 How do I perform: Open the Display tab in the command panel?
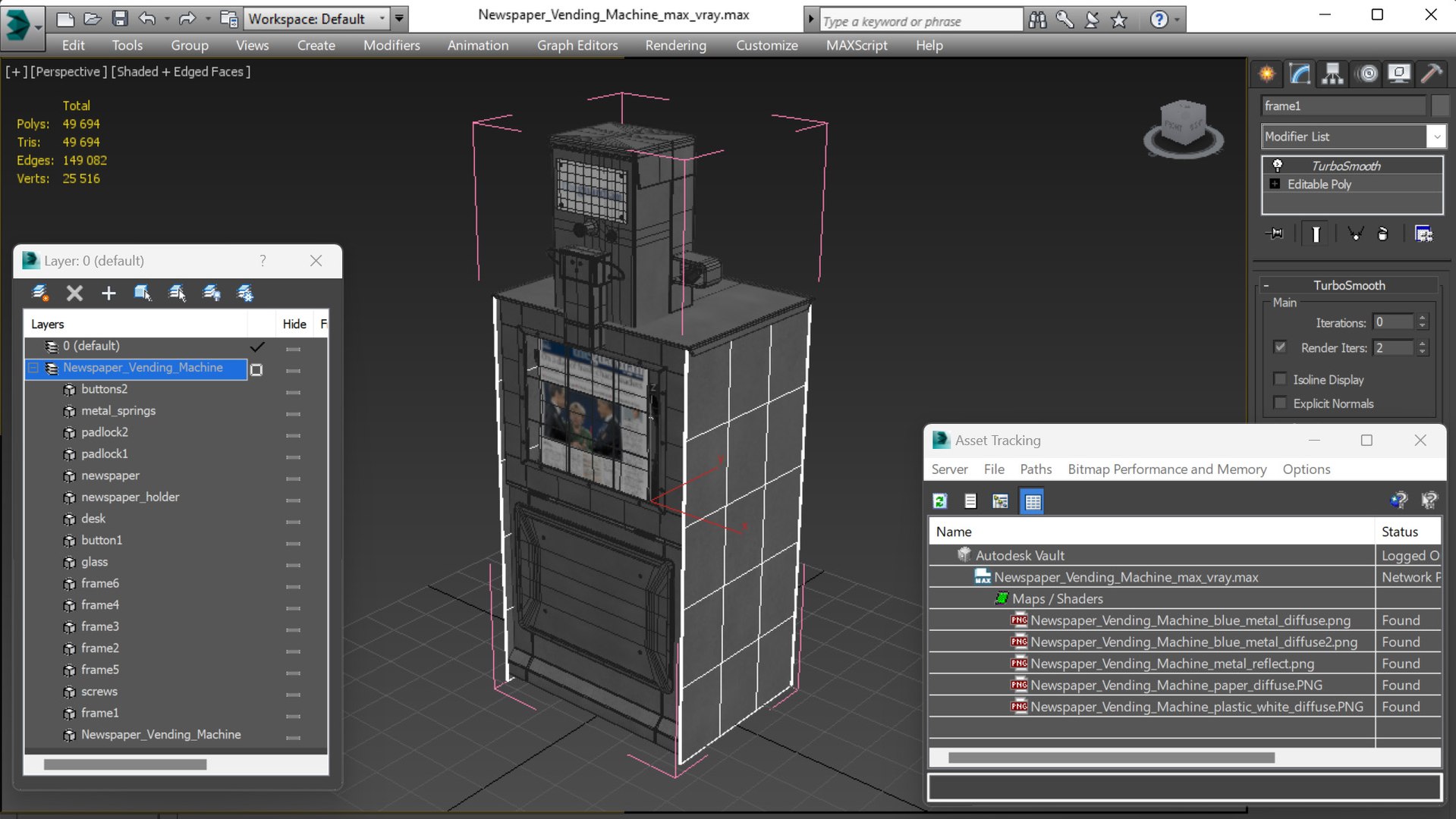1398,74
